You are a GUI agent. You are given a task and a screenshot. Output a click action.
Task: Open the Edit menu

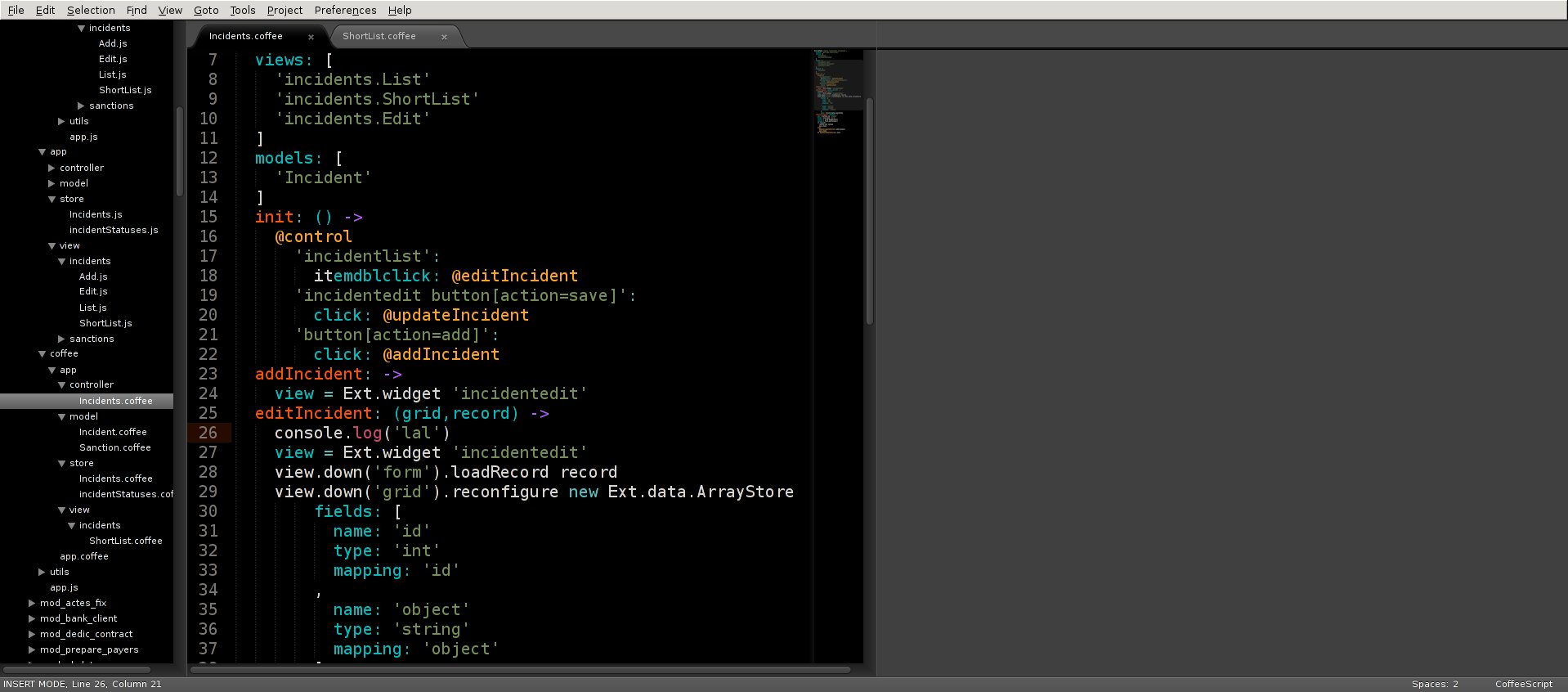tap(46, 10)
